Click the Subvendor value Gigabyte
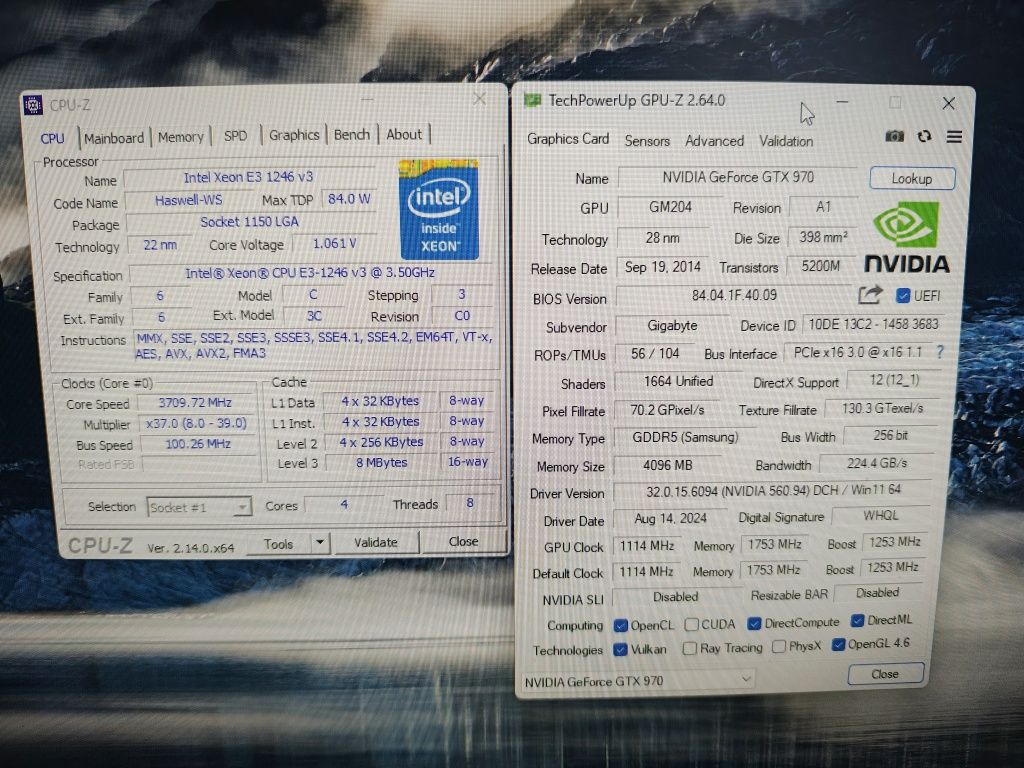 tap(672, 325)
